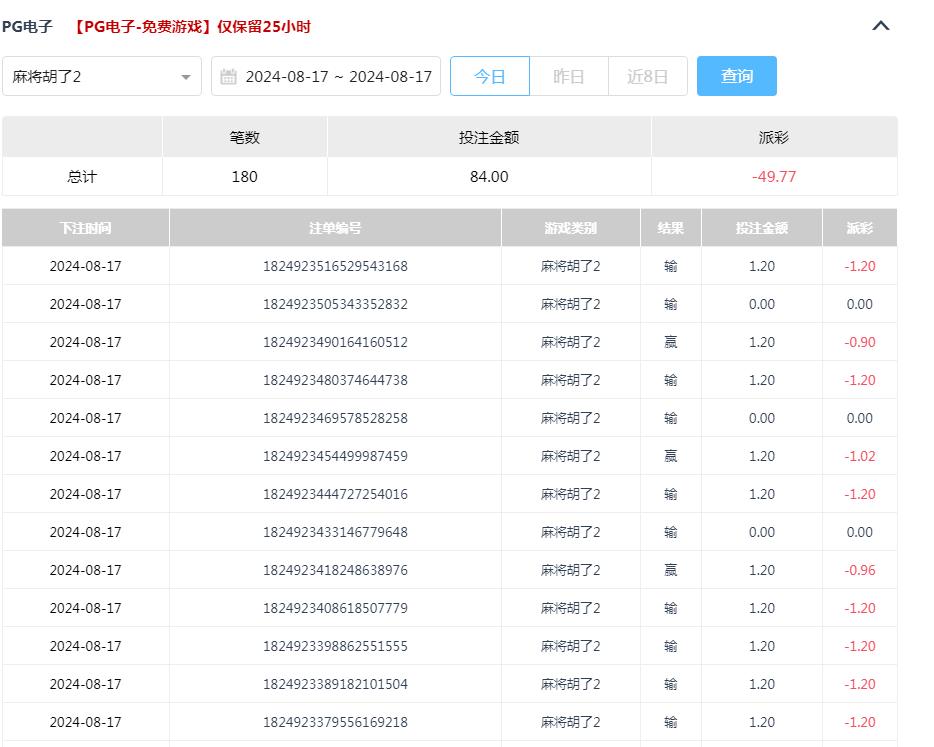
Task: Open the 麻将胡了2 game dropdown arrow
Action: pyautogui.click(x=186, y=76)
